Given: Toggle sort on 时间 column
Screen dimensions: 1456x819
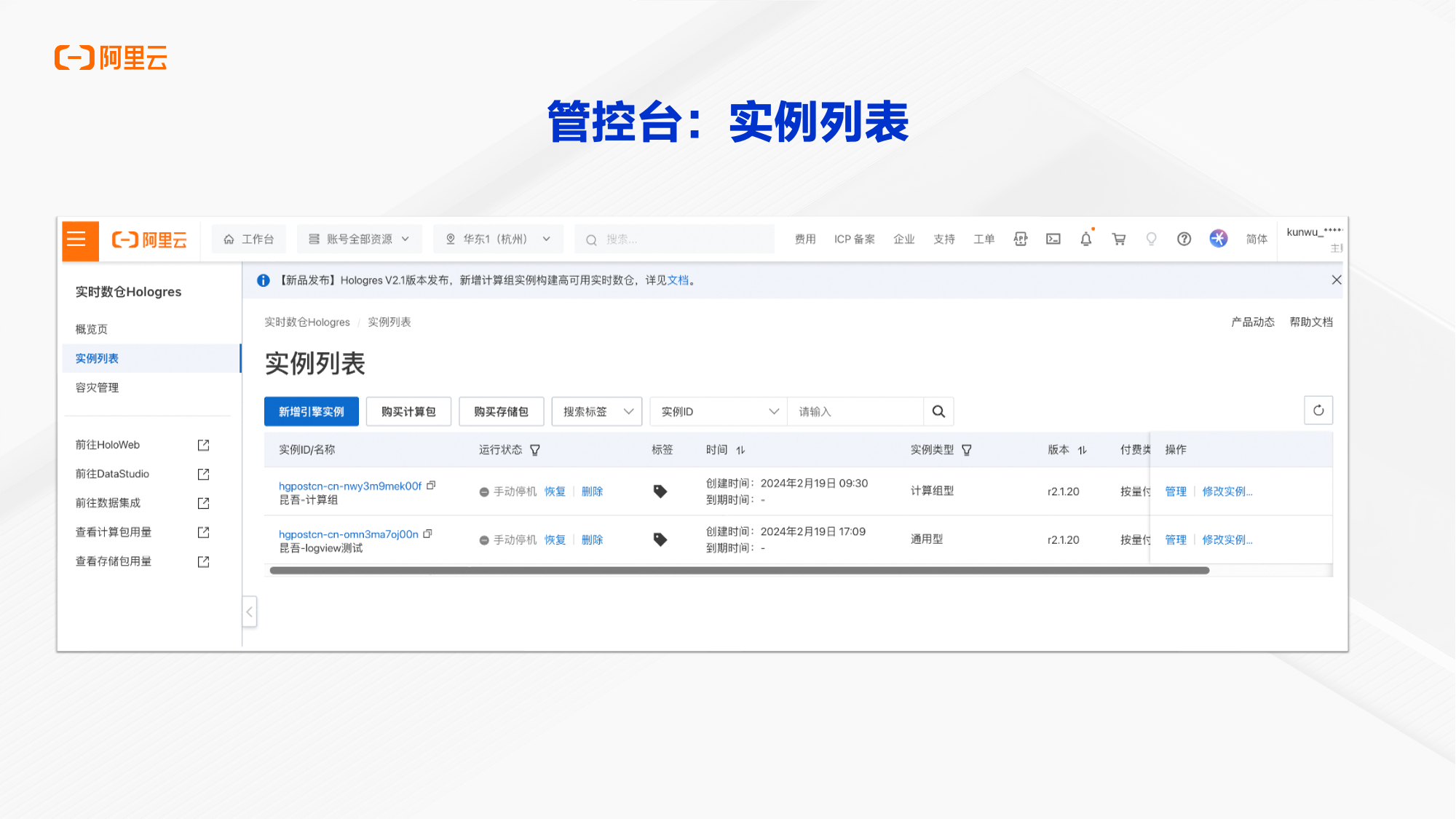Looking at the screenshot, I should click(x=740, y=450).
